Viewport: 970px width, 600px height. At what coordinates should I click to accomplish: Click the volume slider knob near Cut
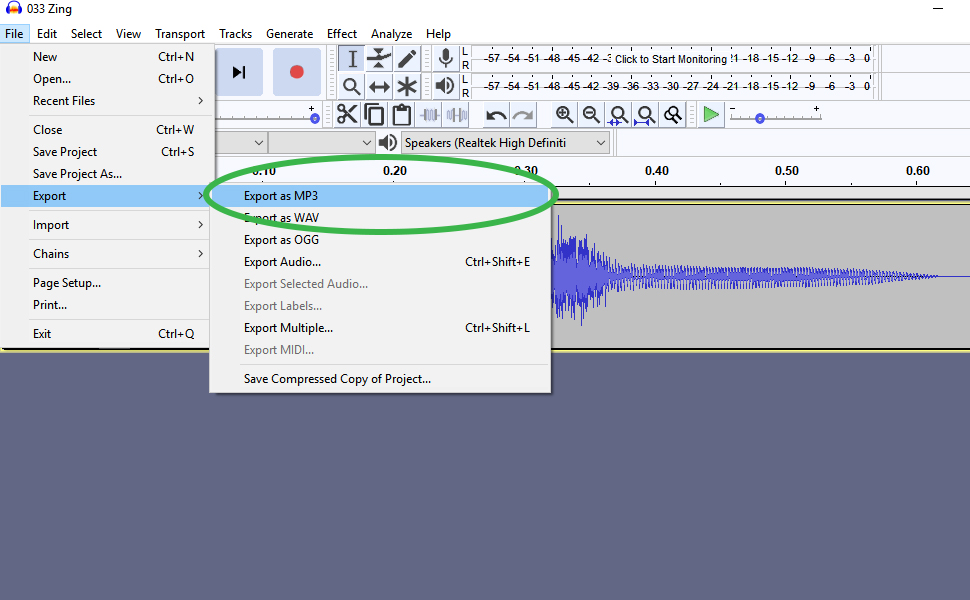point(314,118)
